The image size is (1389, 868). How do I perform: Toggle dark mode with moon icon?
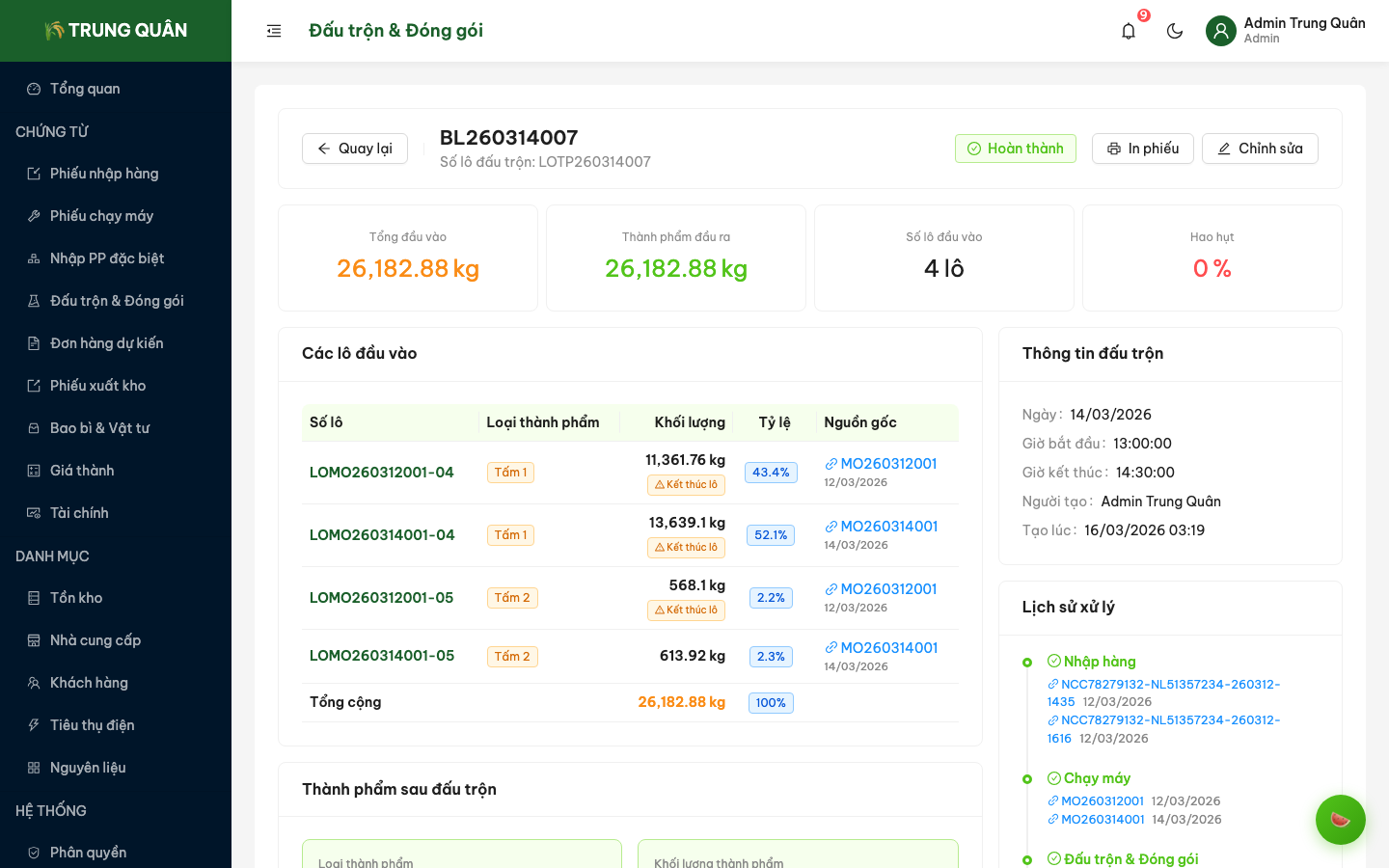point(1174,31)
